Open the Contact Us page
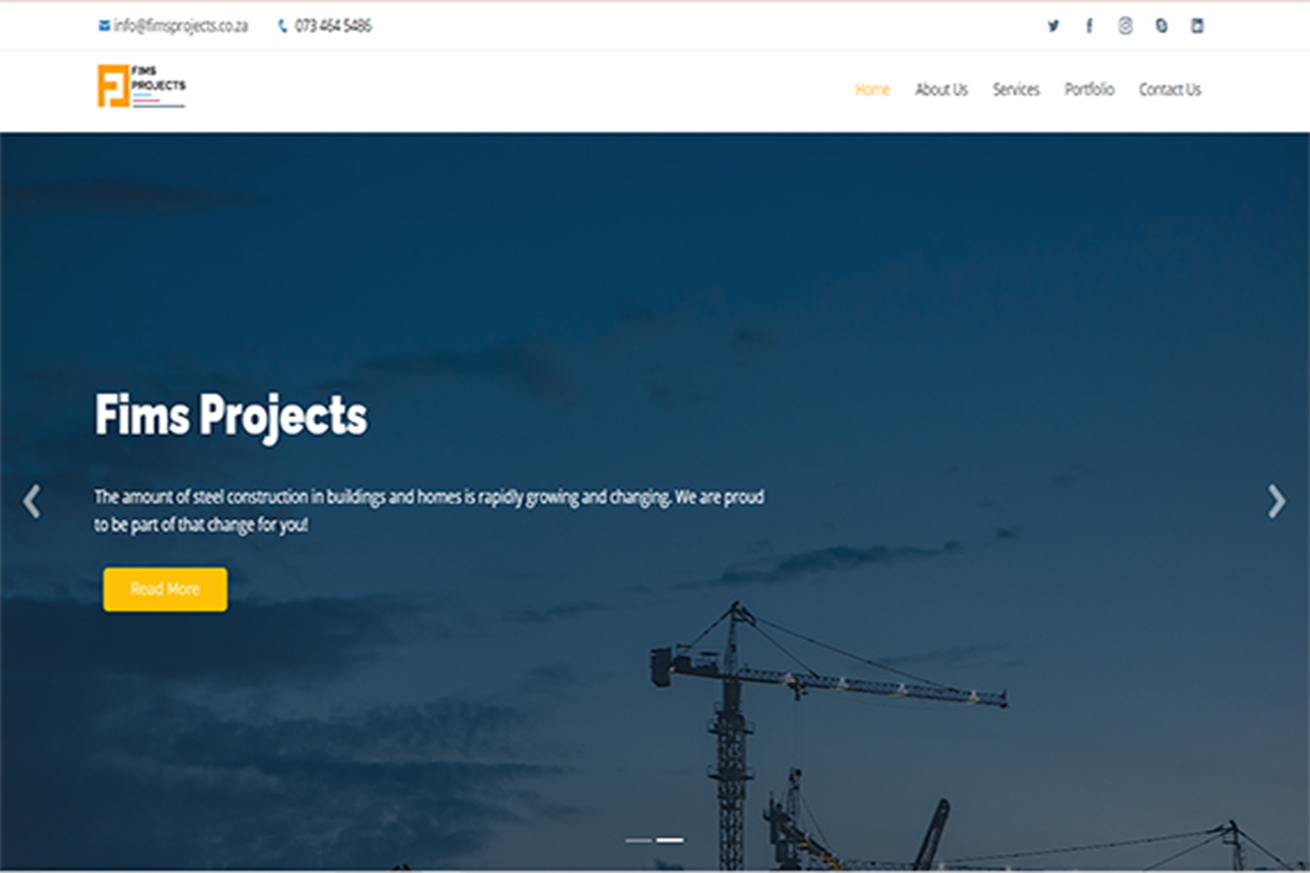1310x873 pixels. point(1170,90)
